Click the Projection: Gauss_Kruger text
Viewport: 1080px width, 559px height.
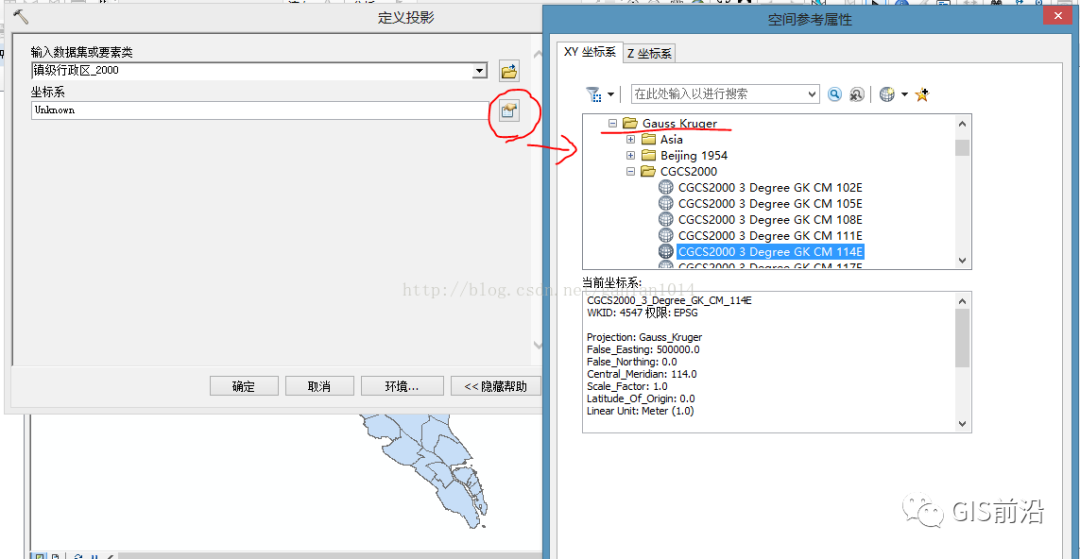[644, 337]
